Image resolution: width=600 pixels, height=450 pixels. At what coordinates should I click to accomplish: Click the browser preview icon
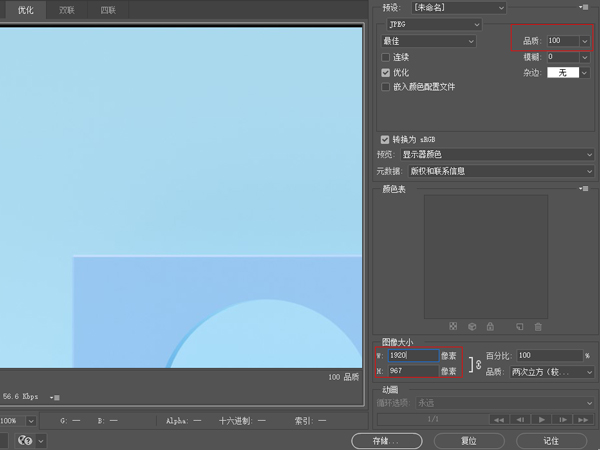[x=25, y=440]
